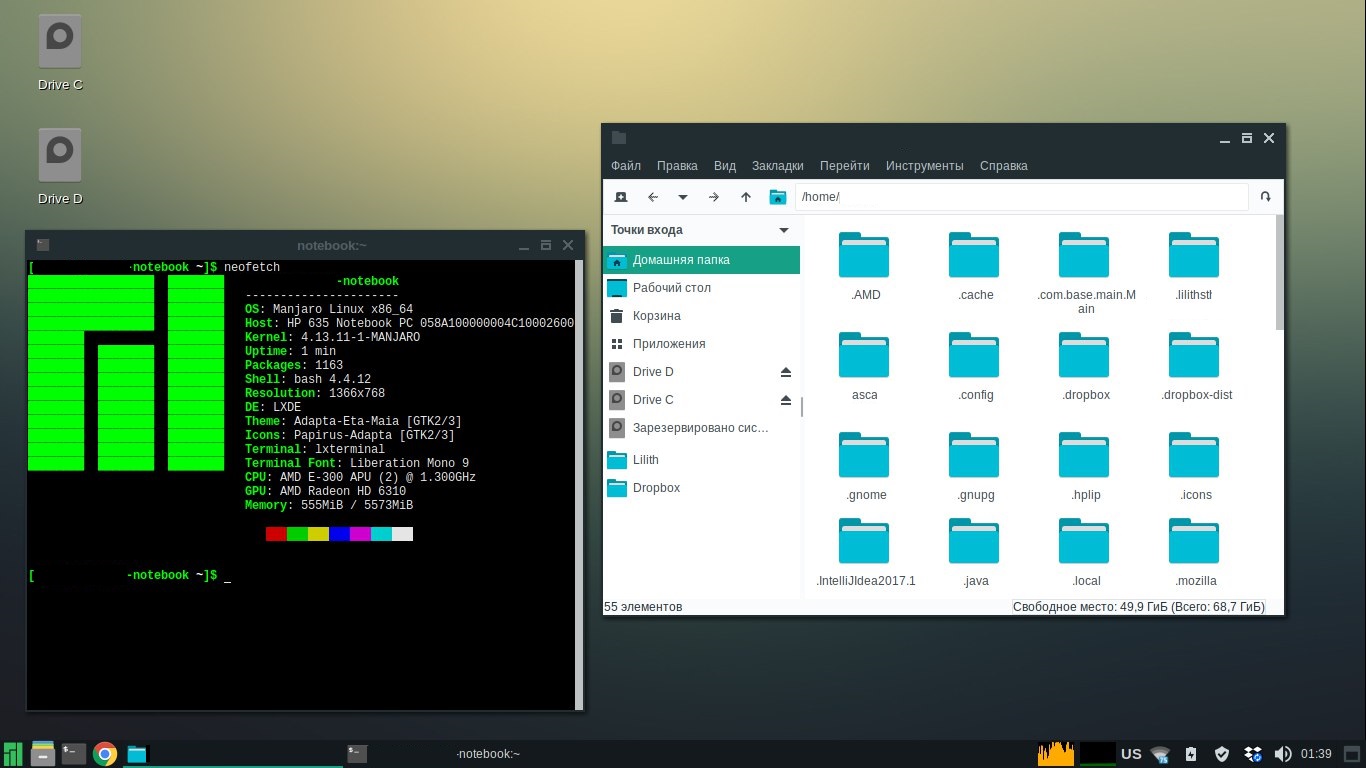Select the .dropbox-dist folder
The width and height of the screenshot is (1366, 768).
(x=1196, y=366)
